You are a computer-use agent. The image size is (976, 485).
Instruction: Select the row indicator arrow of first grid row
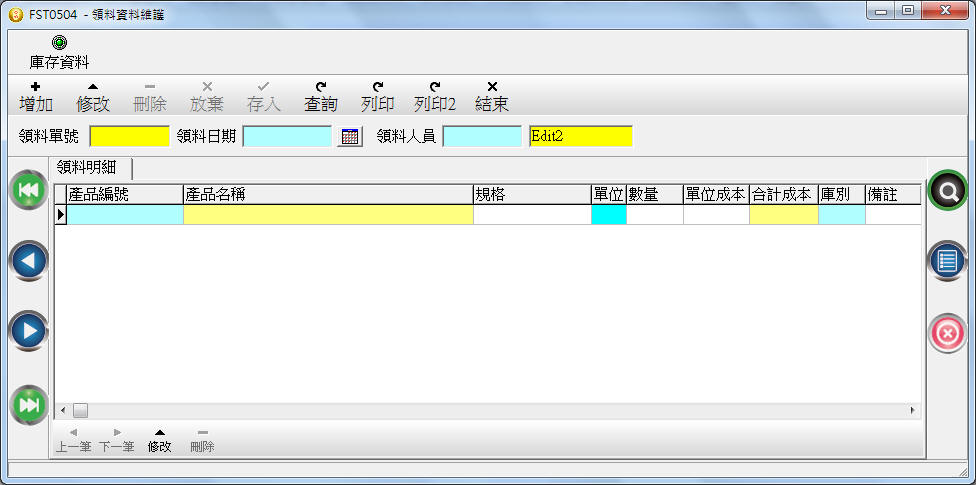[x=61, y=215]
